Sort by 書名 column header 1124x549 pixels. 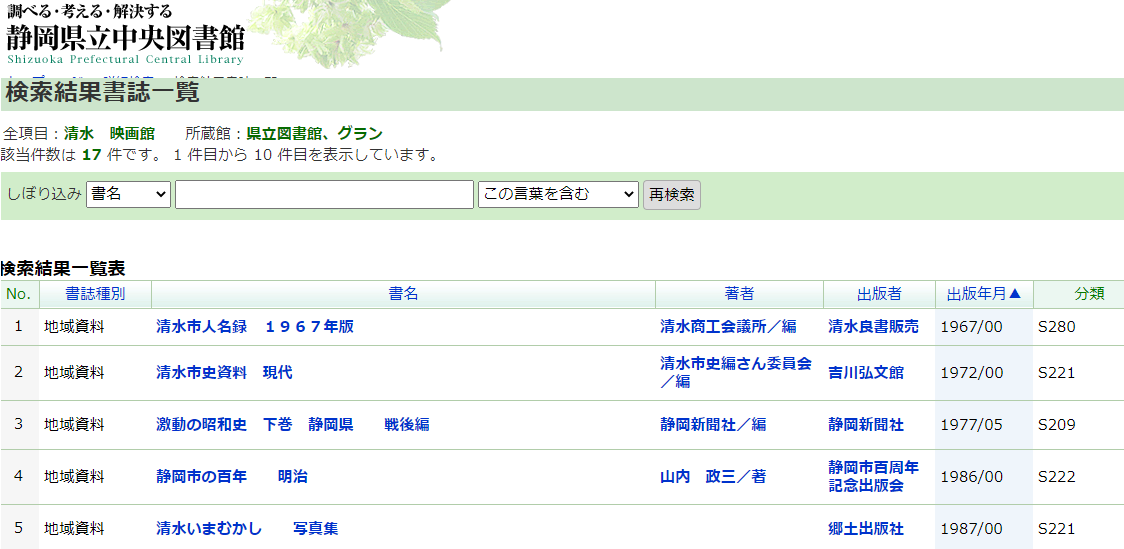click(x=404, y=294)
